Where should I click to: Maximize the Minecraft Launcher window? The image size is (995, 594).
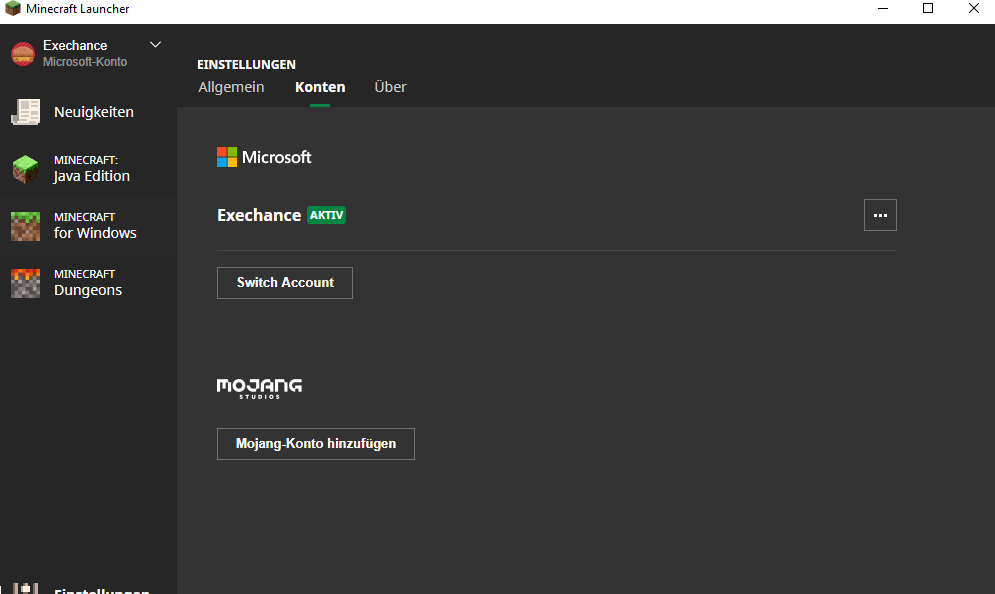(928, 8)
